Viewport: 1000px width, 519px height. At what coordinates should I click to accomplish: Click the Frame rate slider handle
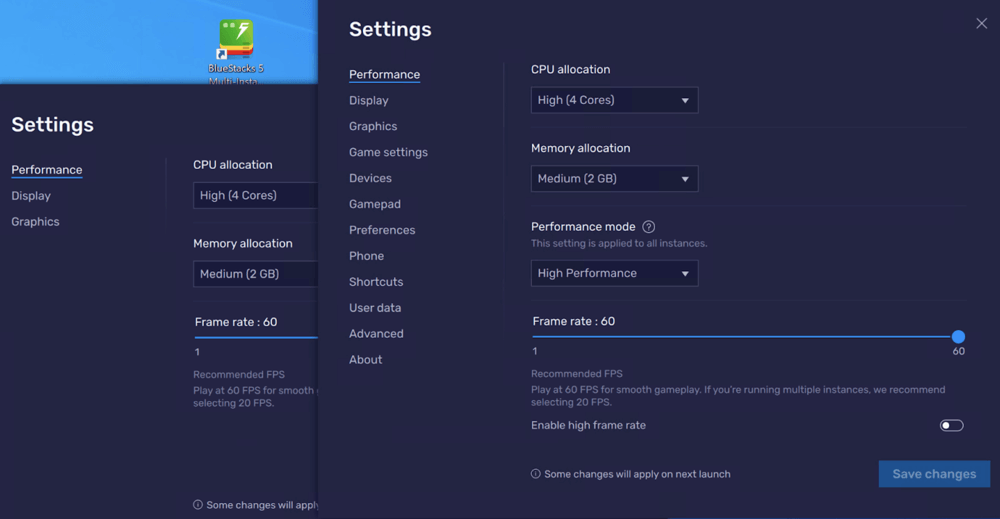(958, 337)
